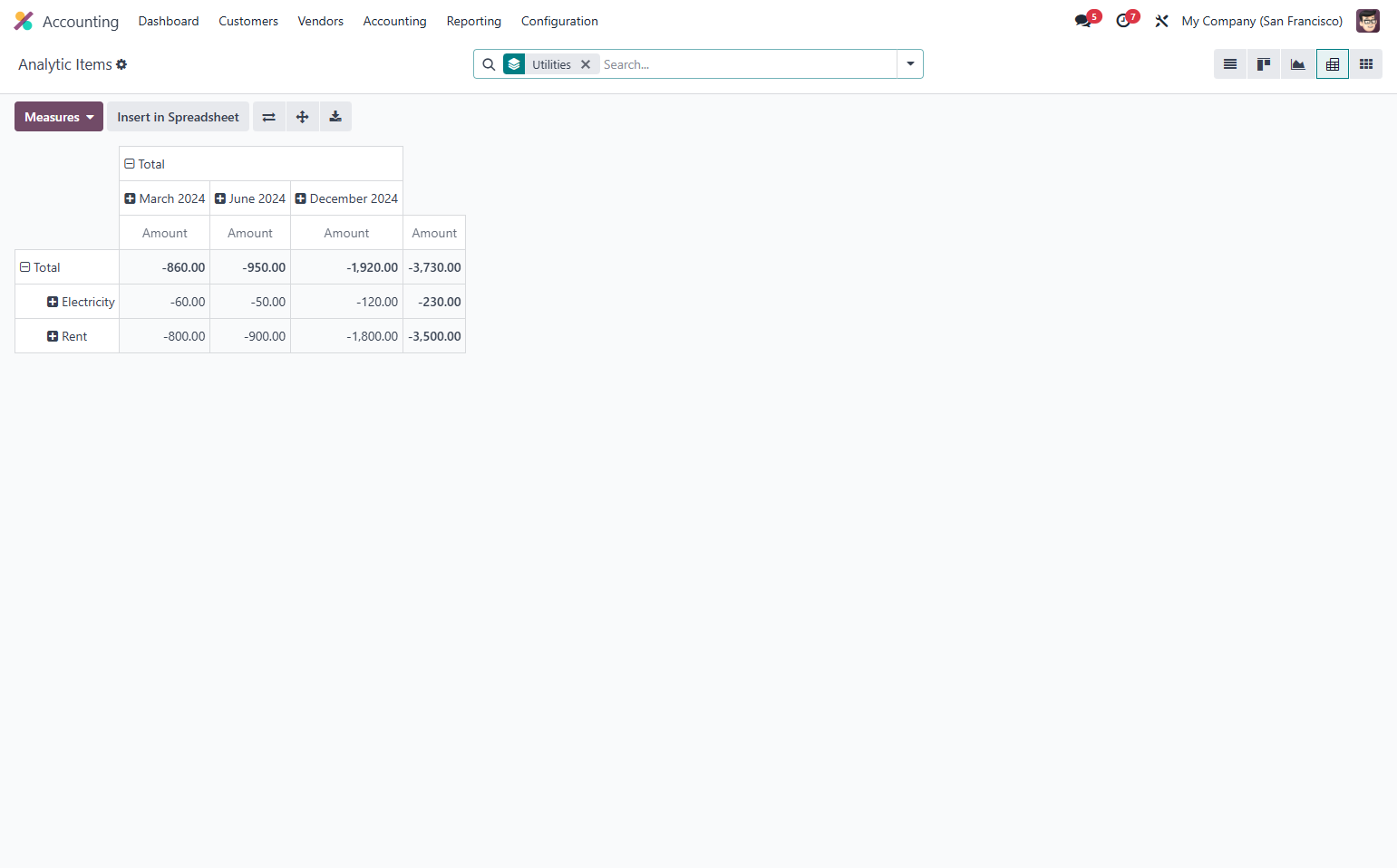Open the Dashboard menu
Viewport: 1397px width, 868px height.
169,21
